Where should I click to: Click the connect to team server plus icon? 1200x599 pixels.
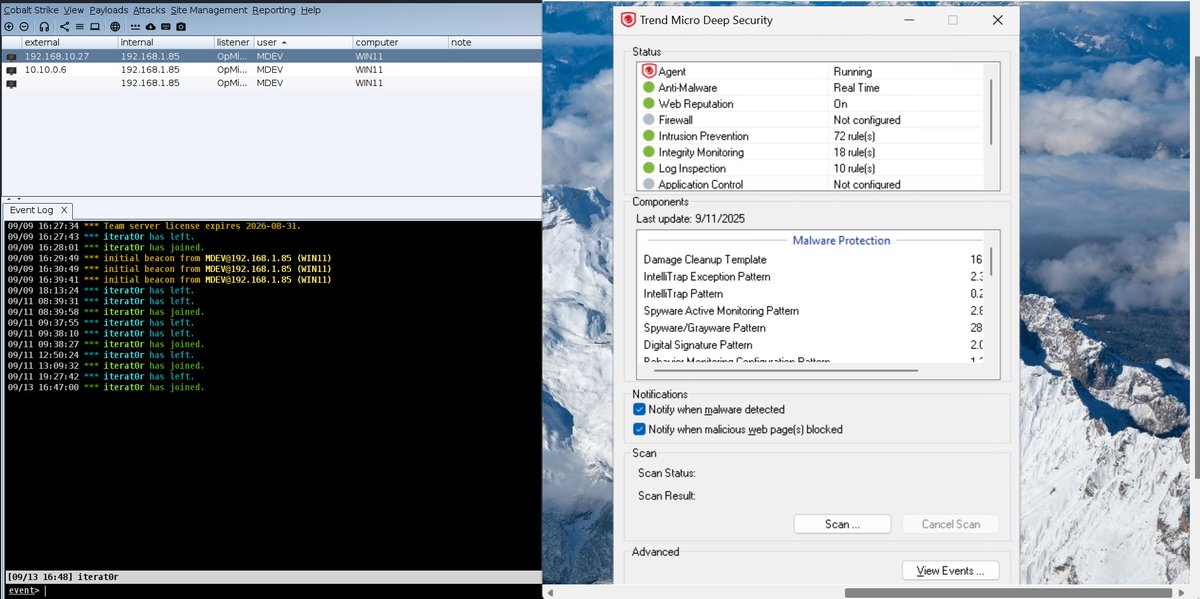click(9, 26)
